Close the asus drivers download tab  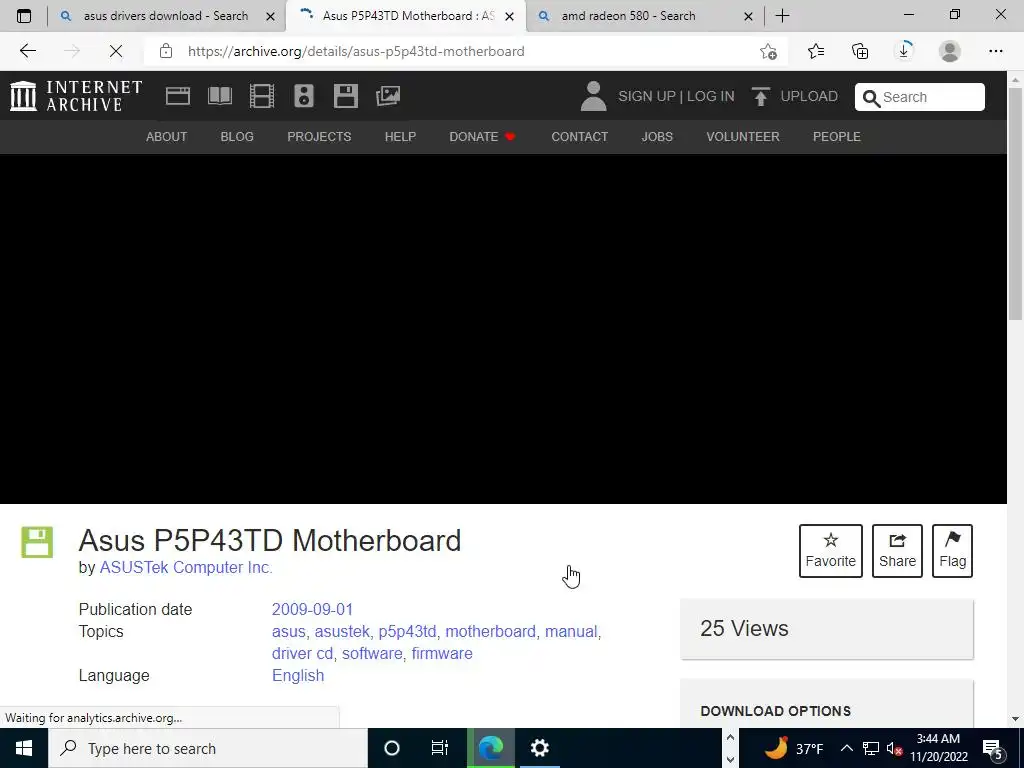click(270, 16)
